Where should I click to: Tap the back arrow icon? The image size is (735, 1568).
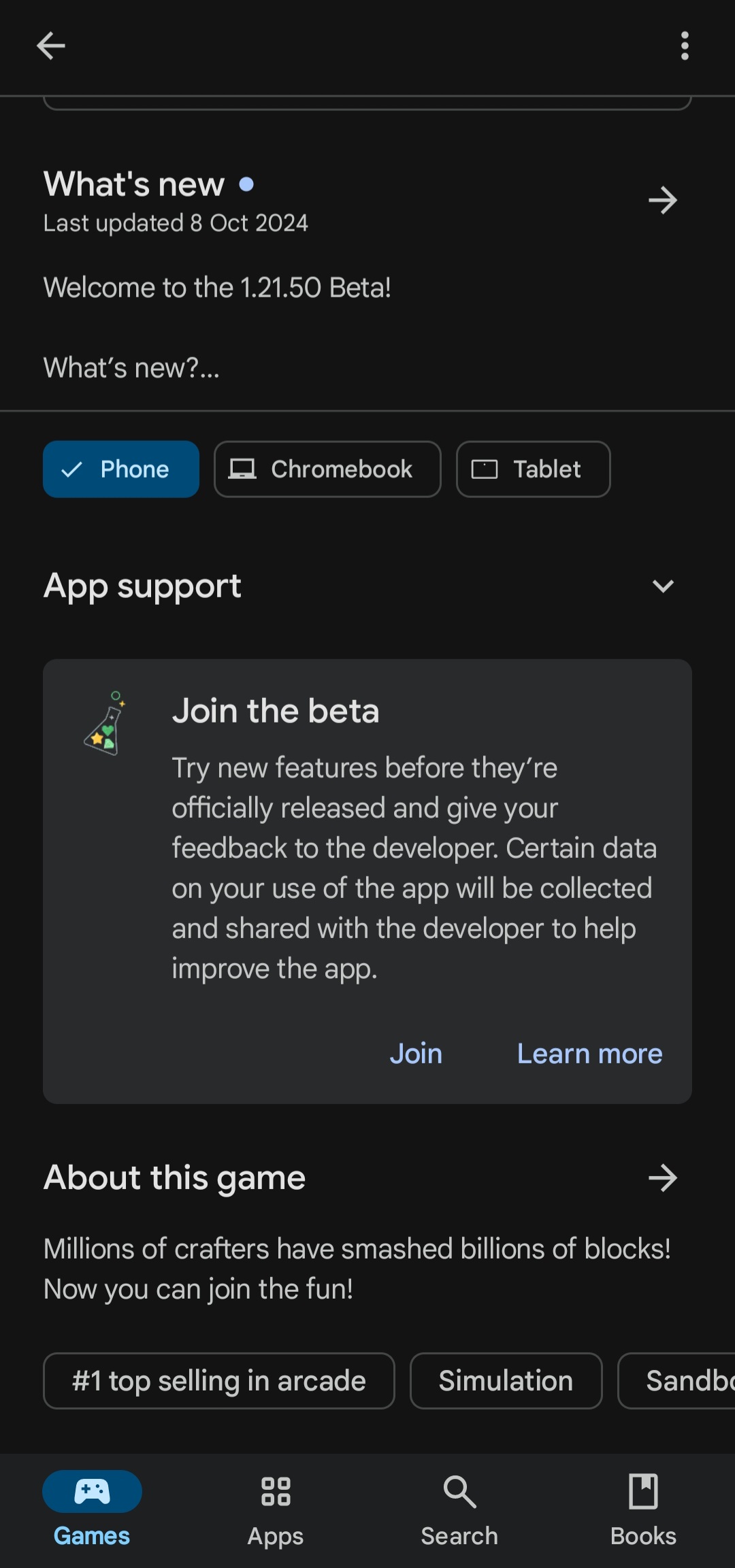(51, 46)
